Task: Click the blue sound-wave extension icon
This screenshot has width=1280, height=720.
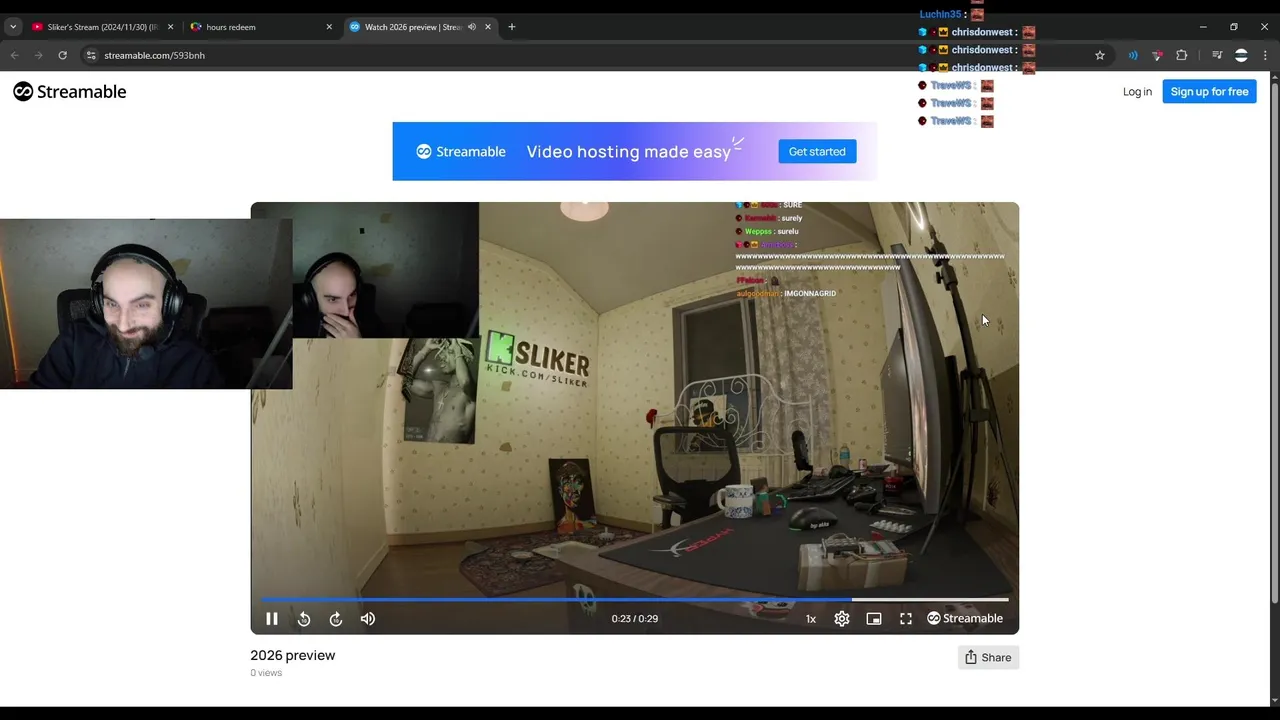Action: pyautogui.click(x=1133, y=55)
